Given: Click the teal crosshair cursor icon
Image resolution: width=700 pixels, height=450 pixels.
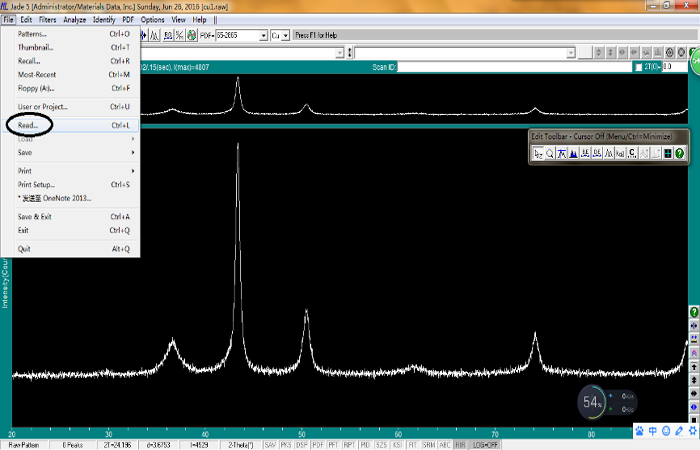Looking at the screenshot, I should (668, 154).
